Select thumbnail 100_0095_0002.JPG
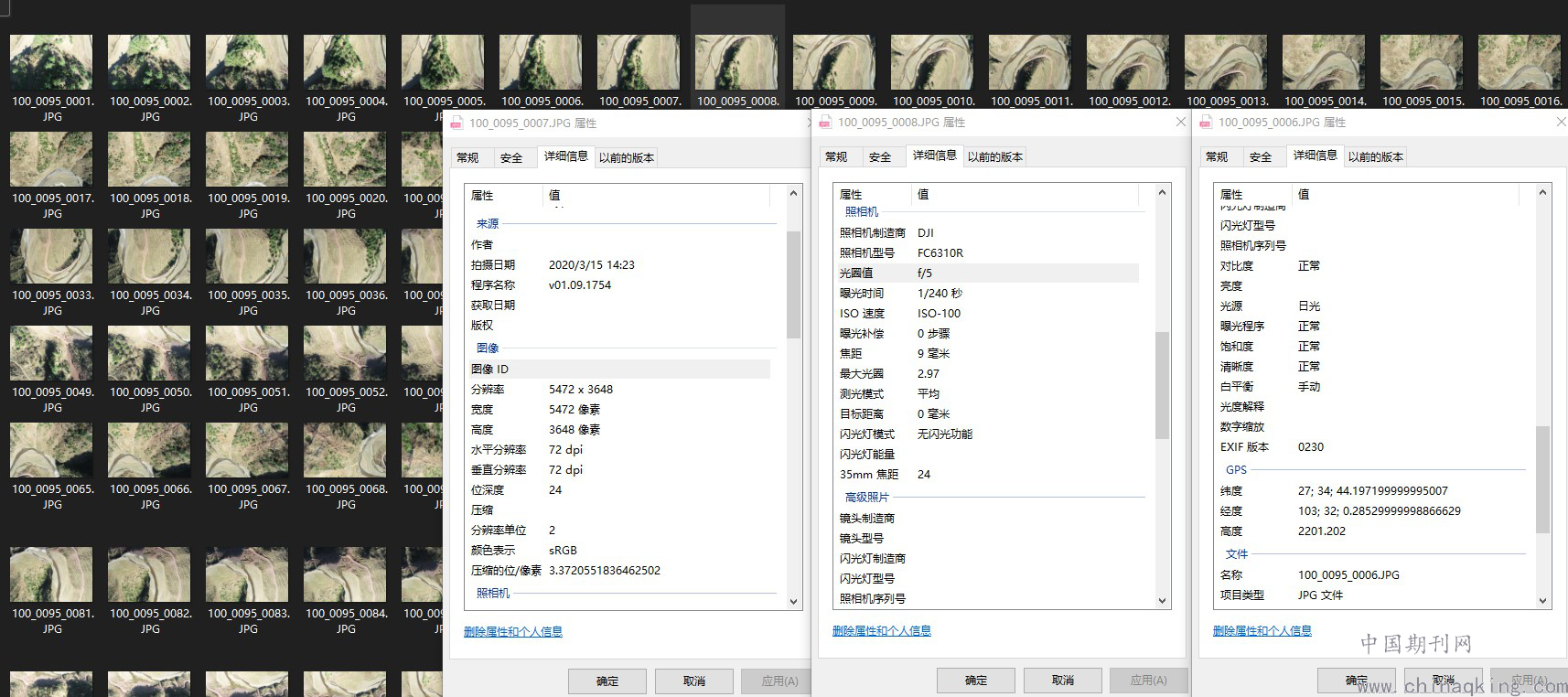The width and height of the screenshot is (1568, 697). pyautogui.click(x=149, y=62)
